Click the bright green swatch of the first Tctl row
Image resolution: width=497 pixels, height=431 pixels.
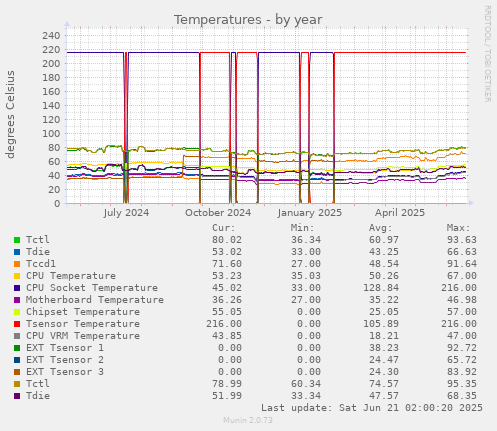[17, 240]
